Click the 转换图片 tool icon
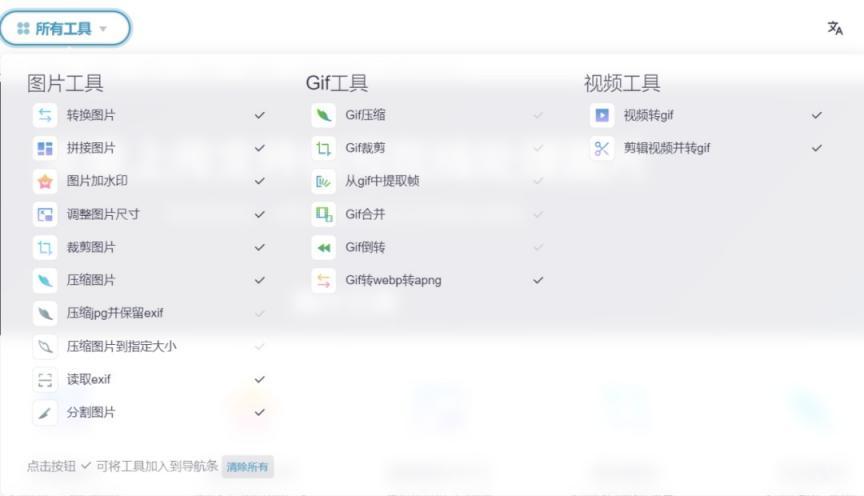 click(x=45, y=115)
